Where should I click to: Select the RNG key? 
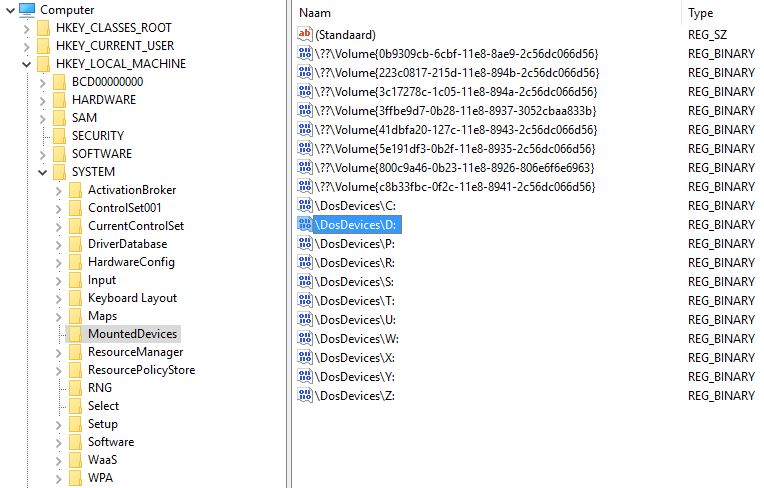point(100,388)
